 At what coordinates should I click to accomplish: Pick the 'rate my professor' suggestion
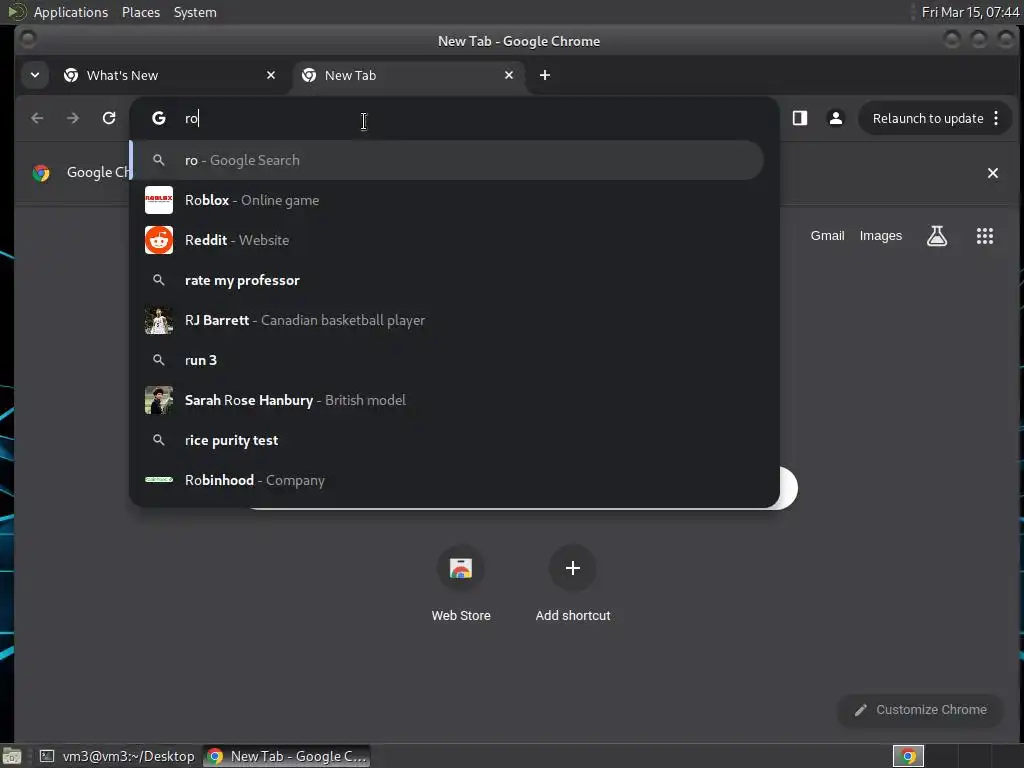[447, 280]
